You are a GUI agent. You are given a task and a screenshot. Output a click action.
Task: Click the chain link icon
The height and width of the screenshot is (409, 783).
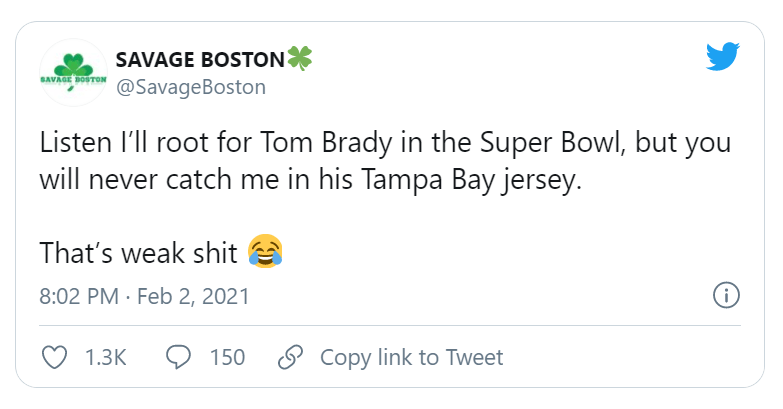click(289, 357)
